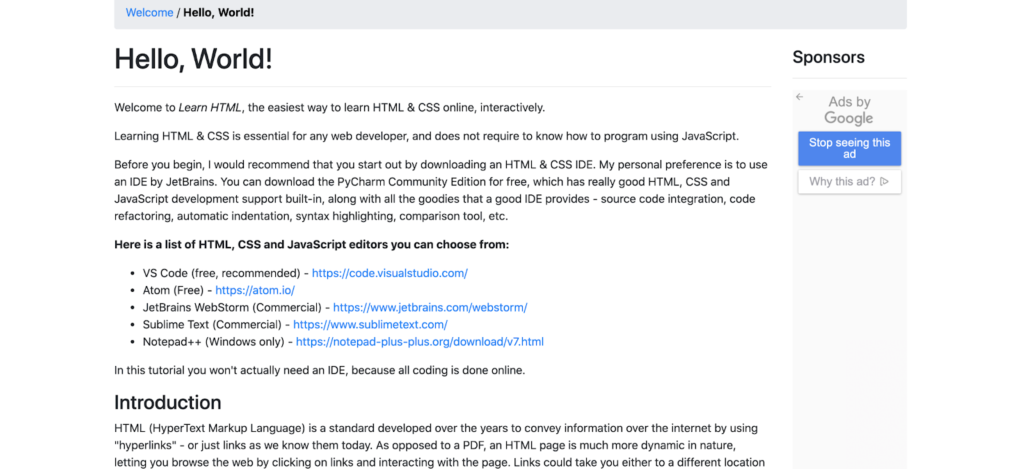Viewport: 1024px width, 469px height.
Task: Open the Welcome breadcrumb link
Action: click(x=149, y=13)
